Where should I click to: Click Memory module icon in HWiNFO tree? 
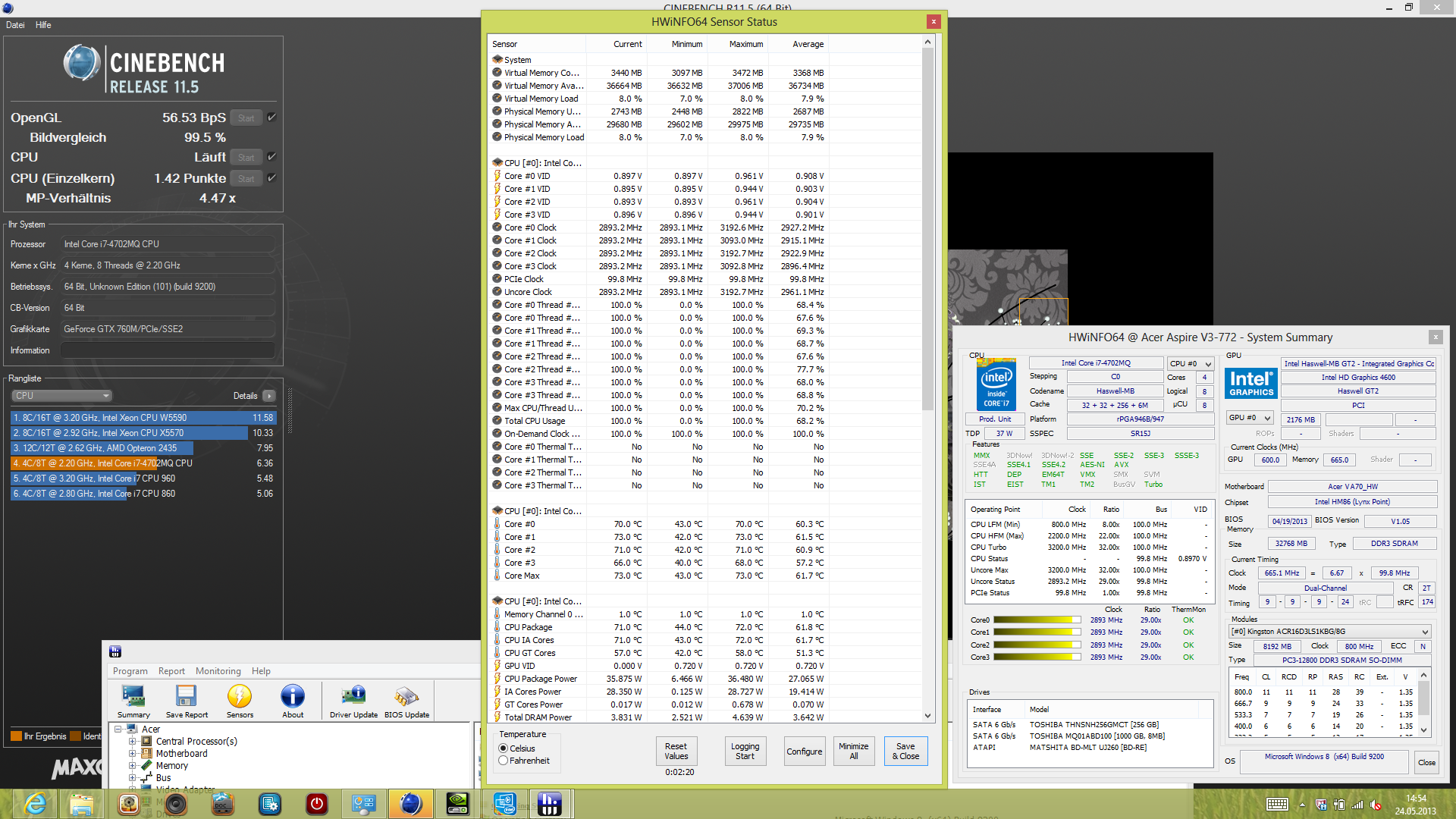pos(146,765)
